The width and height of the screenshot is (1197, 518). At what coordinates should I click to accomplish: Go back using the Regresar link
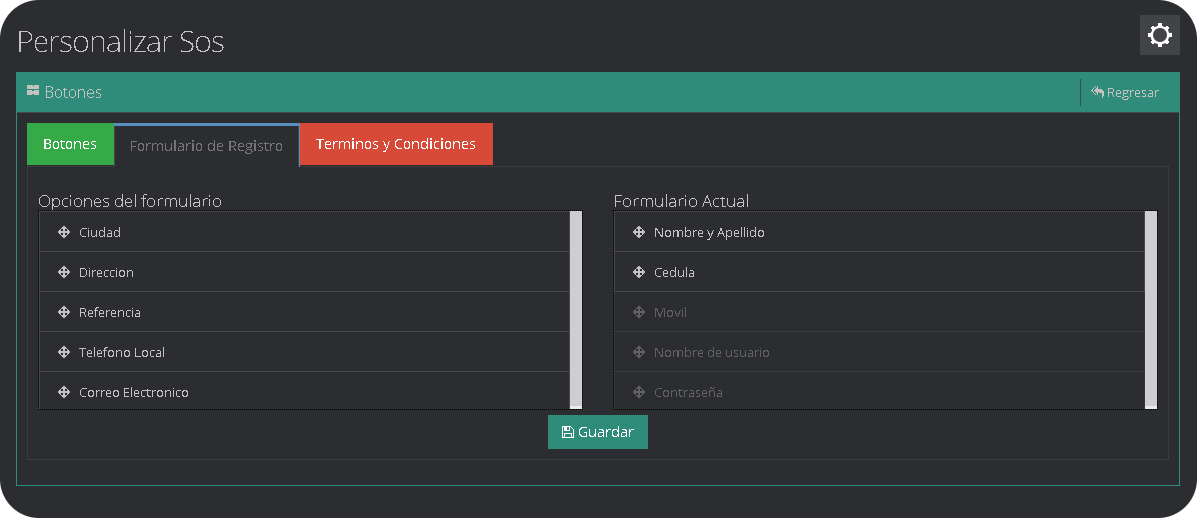click(x=1125, y=93)
